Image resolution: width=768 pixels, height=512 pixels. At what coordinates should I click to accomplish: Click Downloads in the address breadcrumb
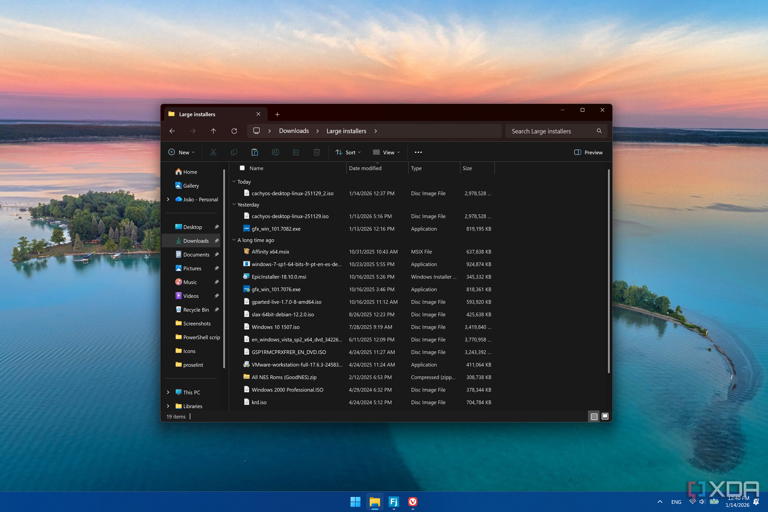pos(293,131)
